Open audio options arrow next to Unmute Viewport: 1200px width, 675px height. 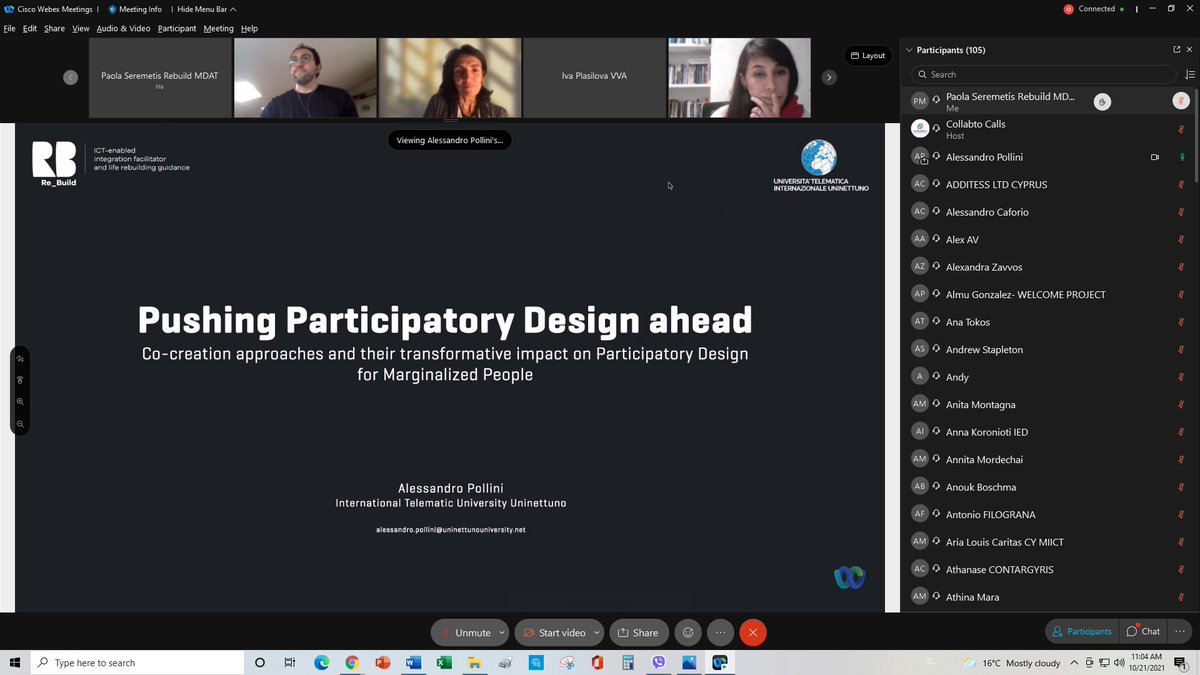[x=502, y=632]
